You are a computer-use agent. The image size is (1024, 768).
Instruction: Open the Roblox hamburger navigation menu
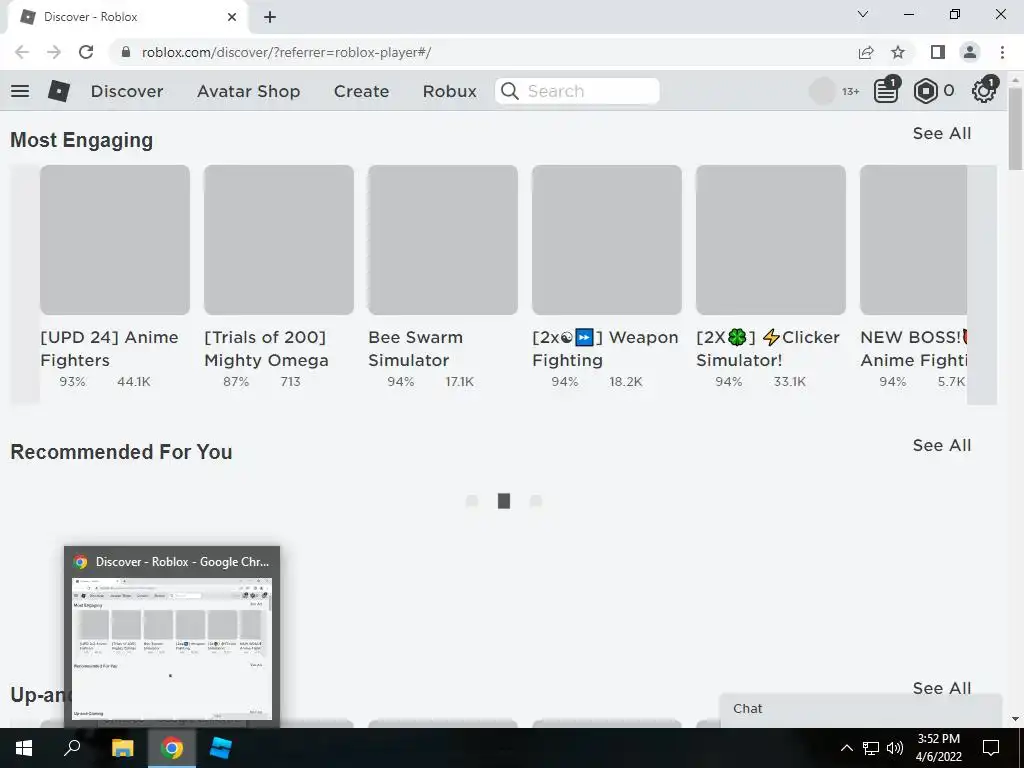(20, 91)
